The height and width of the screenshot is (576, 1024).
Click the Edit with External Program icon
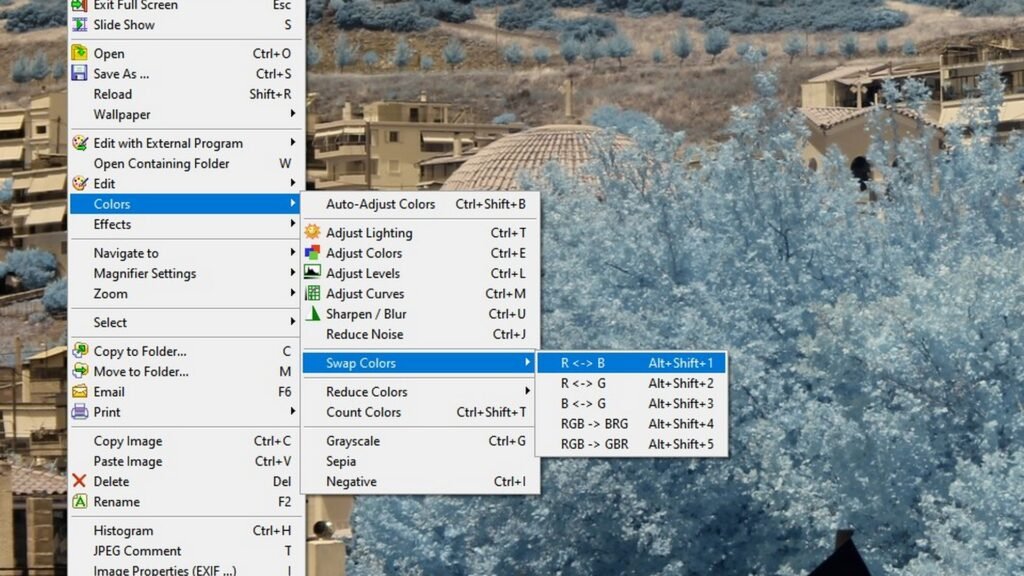(x=80, y=142)
